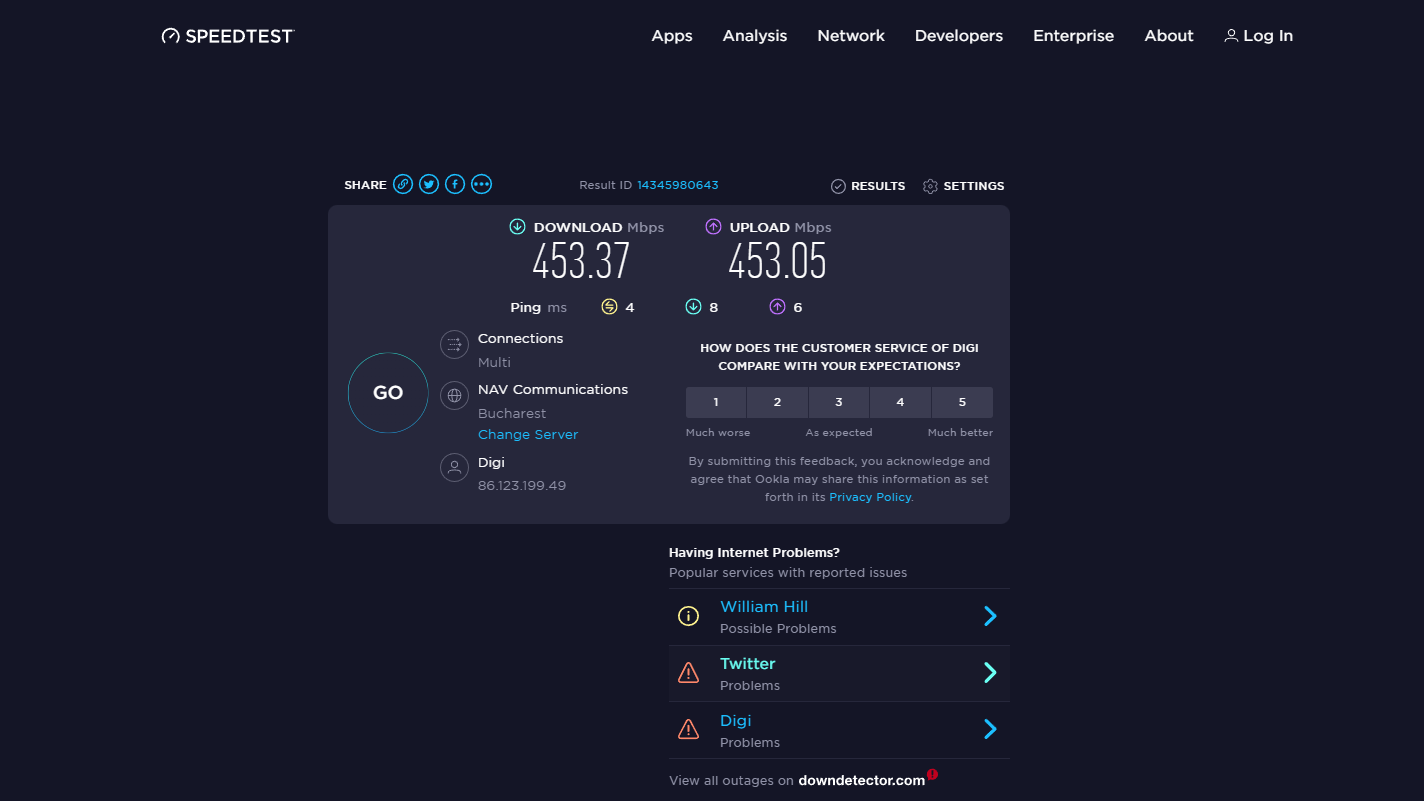Click the globe server icon
This screenshot has height=801, width=1424.
[455, 395]
